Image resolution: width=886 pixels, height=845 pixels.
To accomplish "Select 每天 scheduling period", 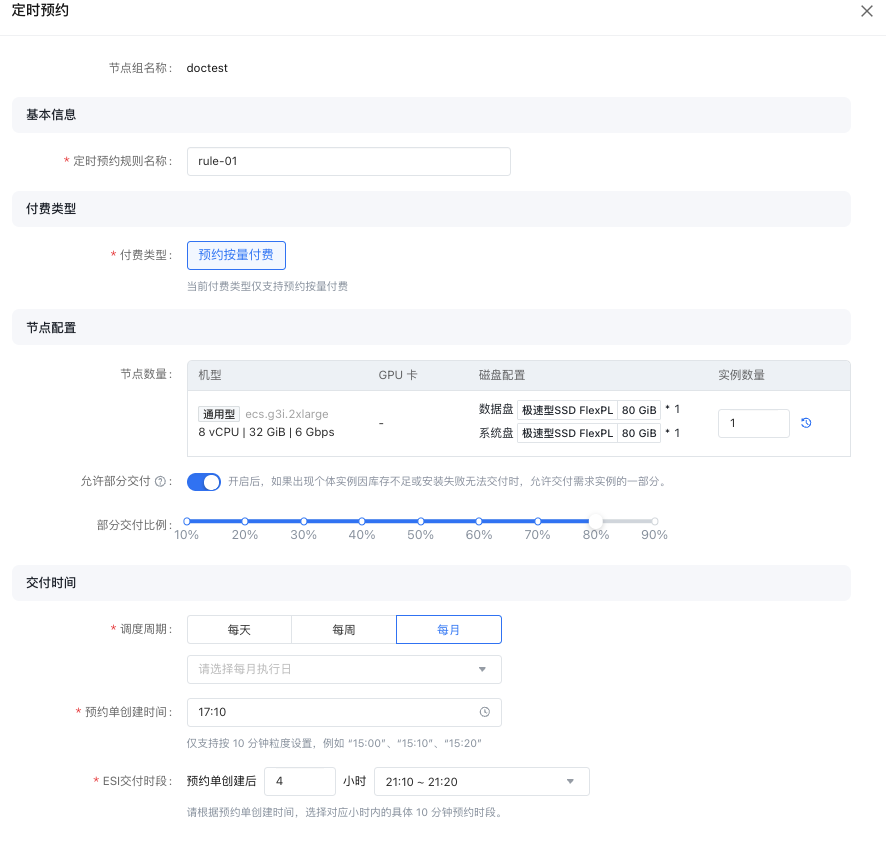I will [239, 630].
